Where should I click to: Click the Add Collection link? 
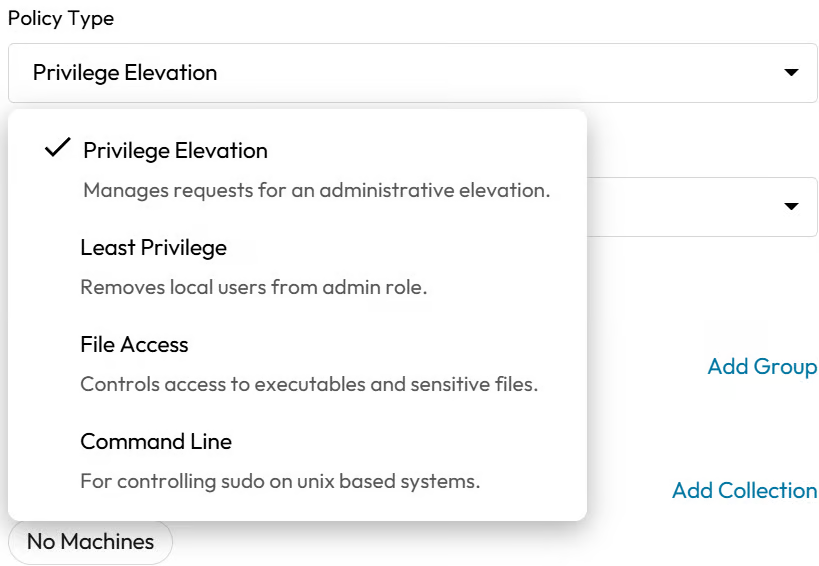(744, 491)
